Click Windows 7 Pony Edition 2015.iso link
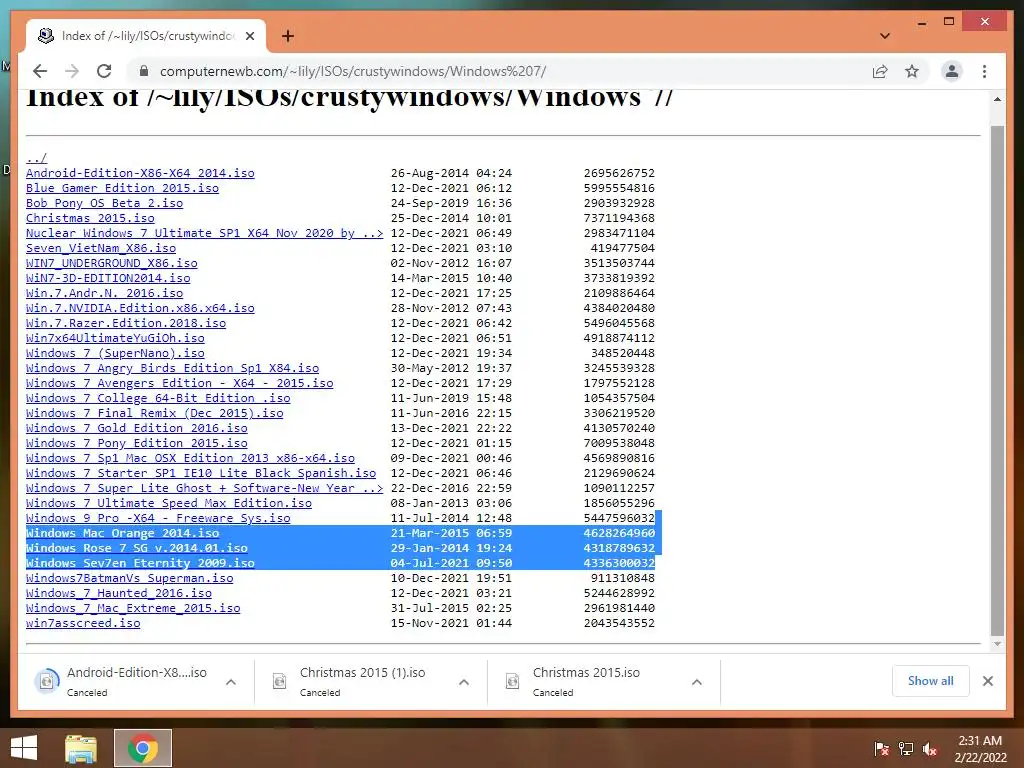Screen dimensions: 1024x768 (136, 443)
